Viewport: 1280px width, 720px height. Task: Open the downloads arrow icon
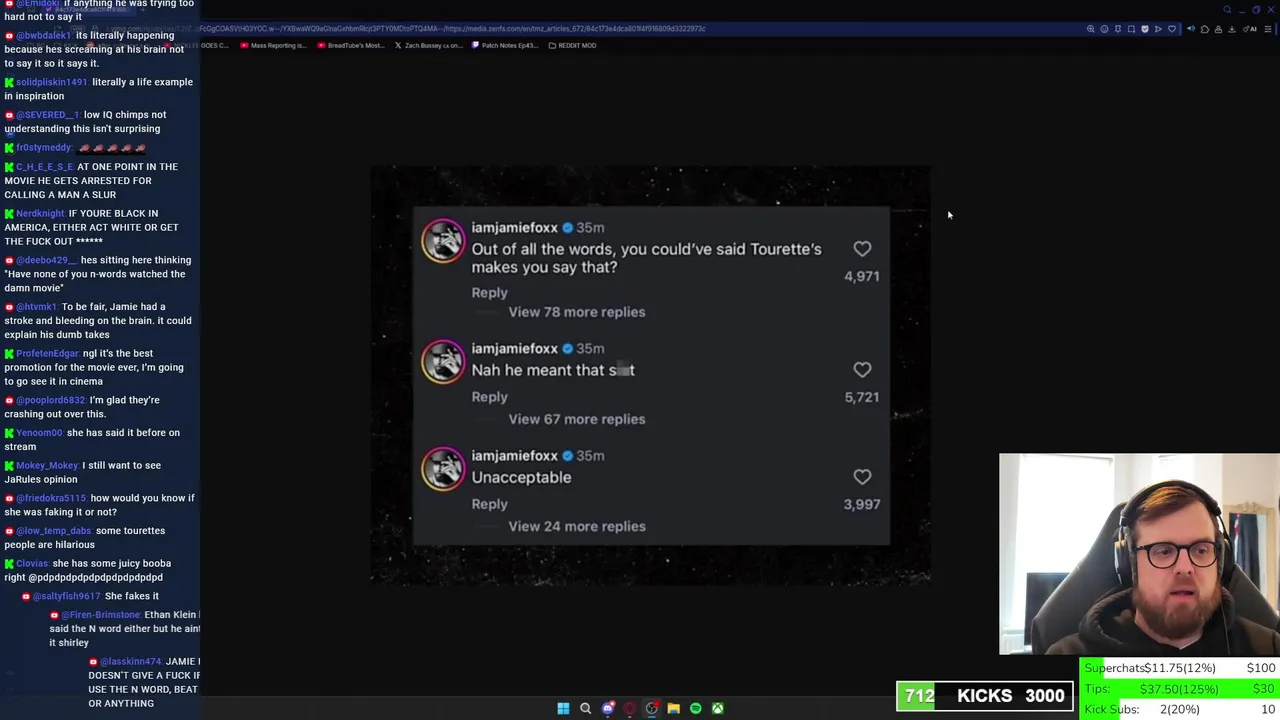[1232, 29]
